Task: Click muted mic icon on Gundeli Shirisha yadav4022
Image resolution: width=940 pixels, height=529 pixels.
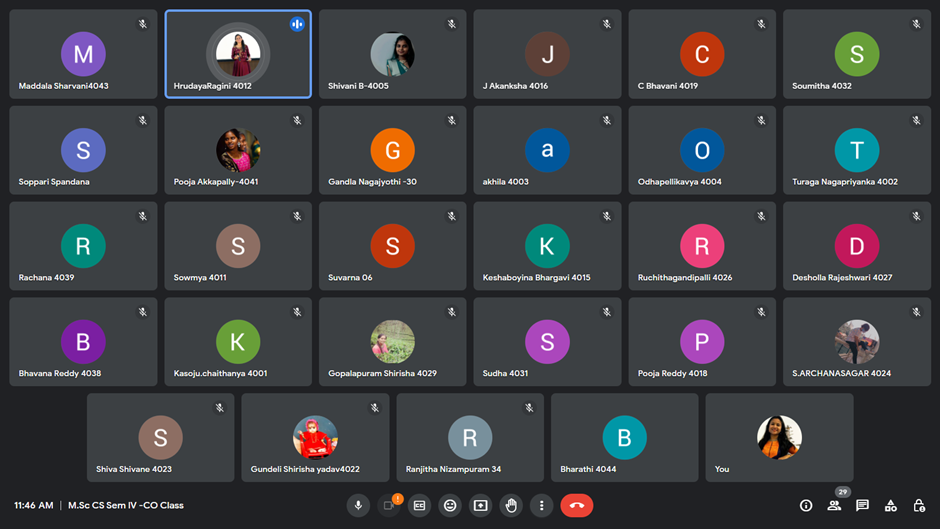Action: 374,408
